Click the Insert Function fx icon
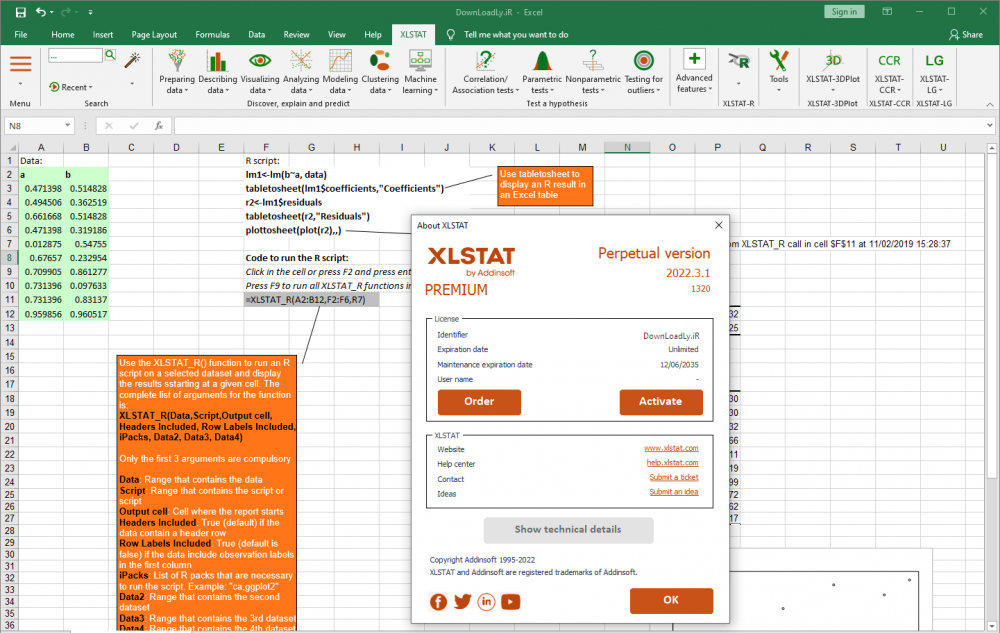 point(159,126)
